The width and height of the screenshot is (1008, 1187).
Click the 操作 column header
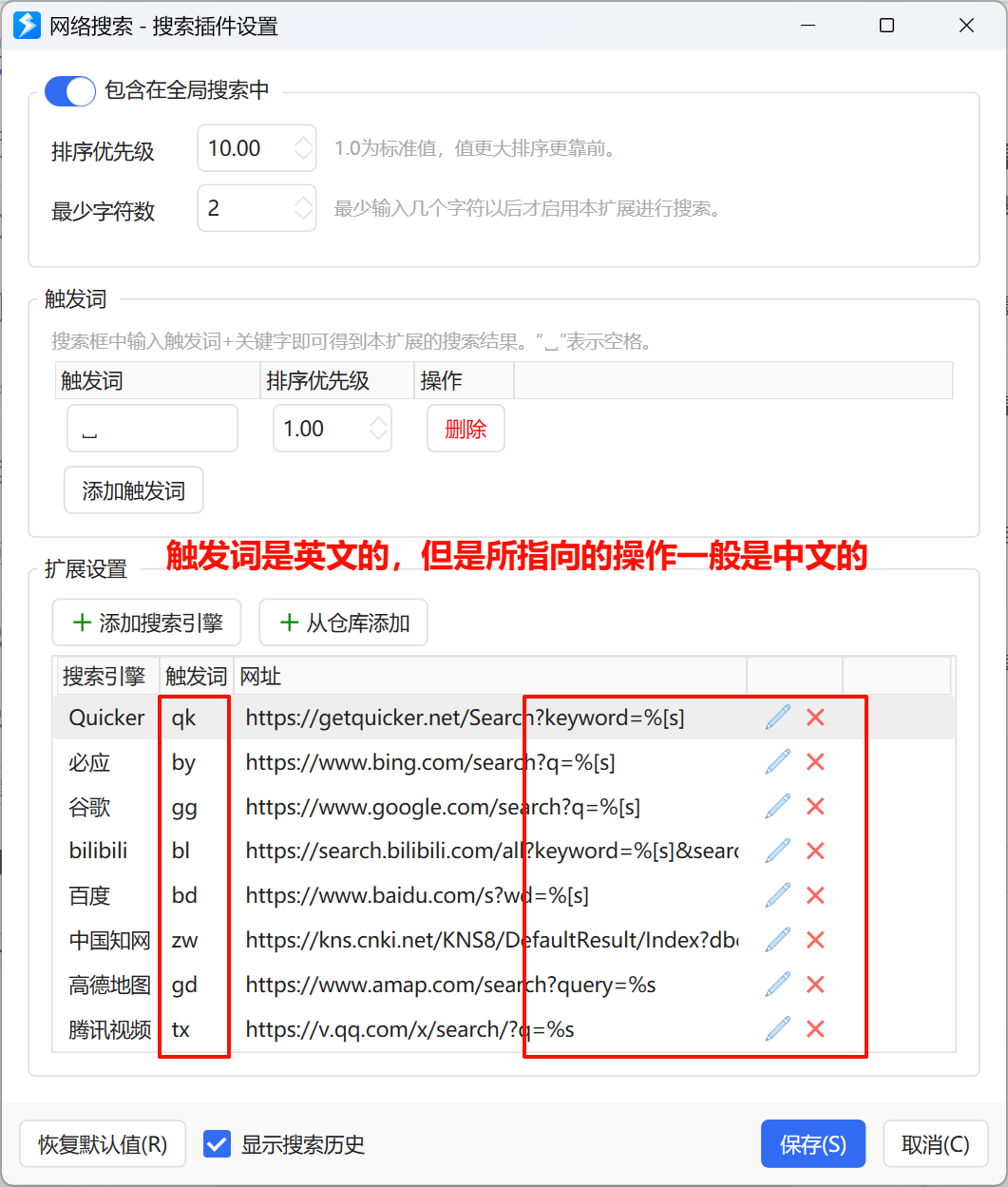click(464, 380)
